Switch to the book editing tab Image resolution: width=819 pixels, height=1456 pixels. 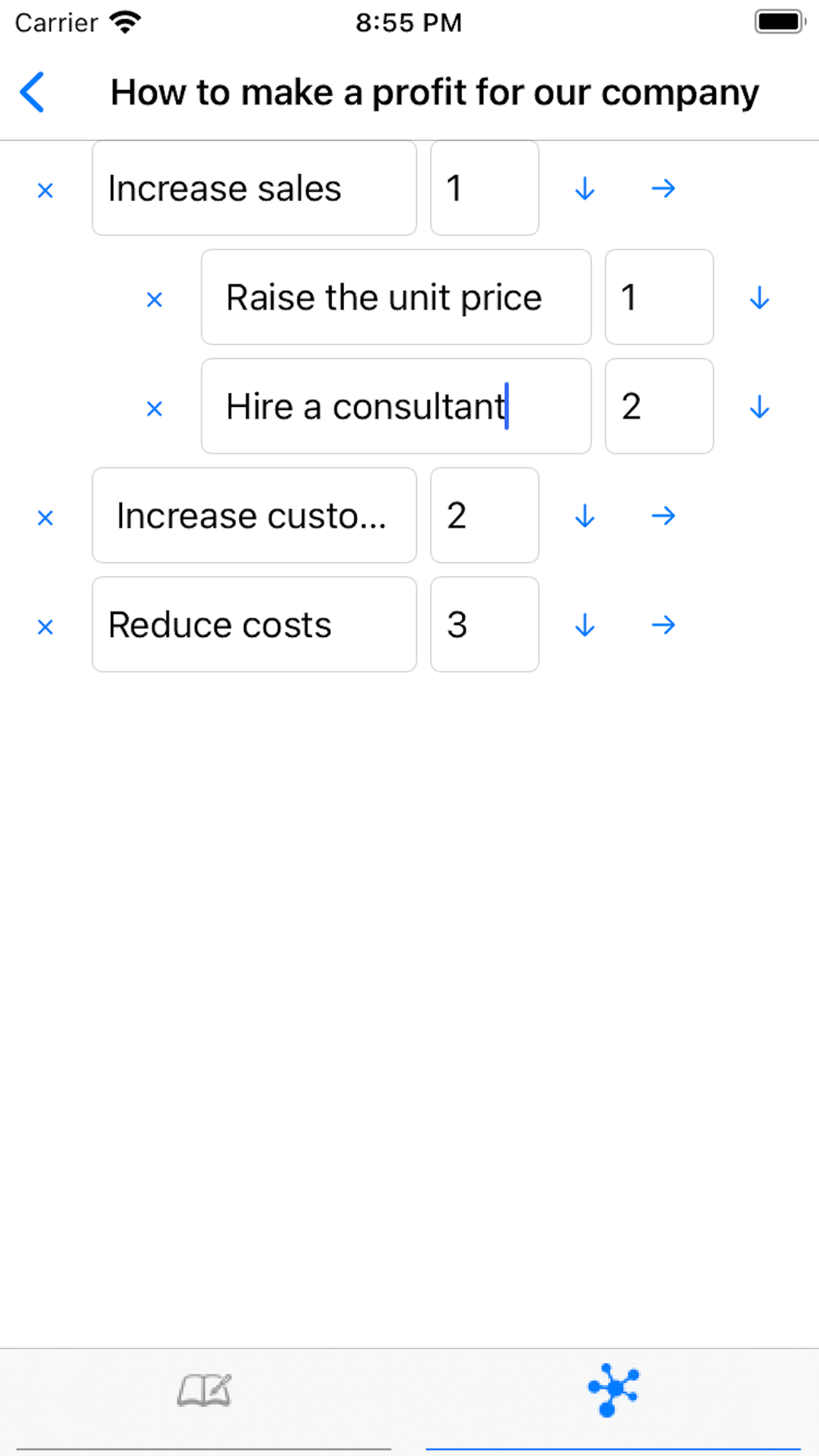click(x=204, y=1390)
